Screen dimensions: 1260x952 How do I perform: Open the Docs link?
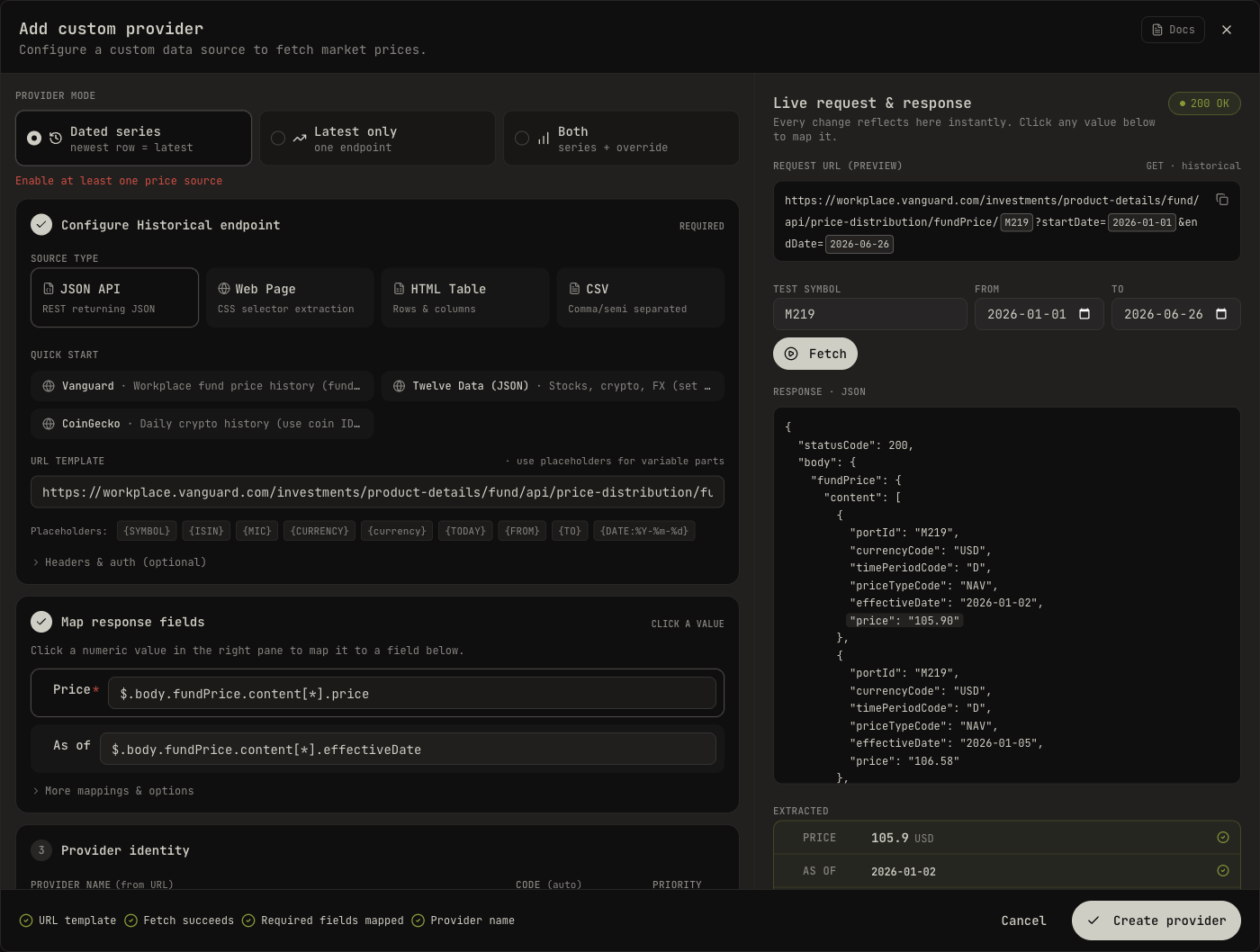1173,30
